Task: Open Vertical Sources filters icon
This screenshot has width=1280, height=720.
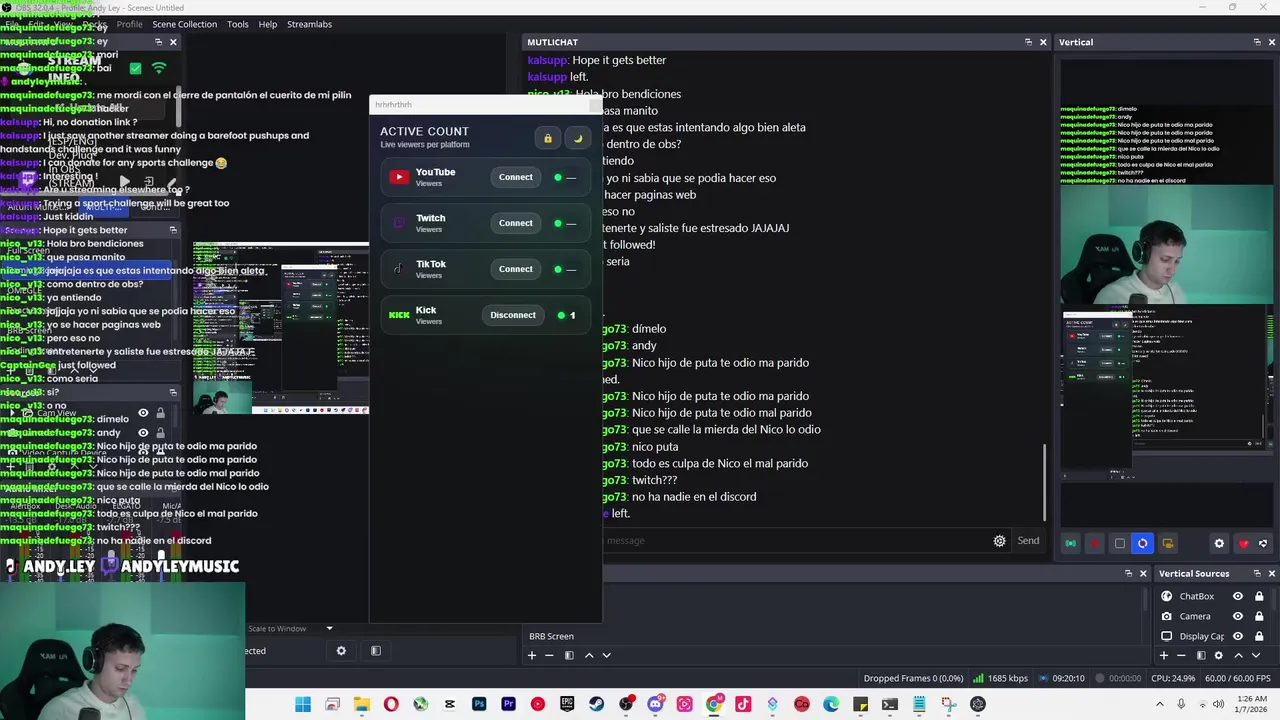Action: [1200, 655]
